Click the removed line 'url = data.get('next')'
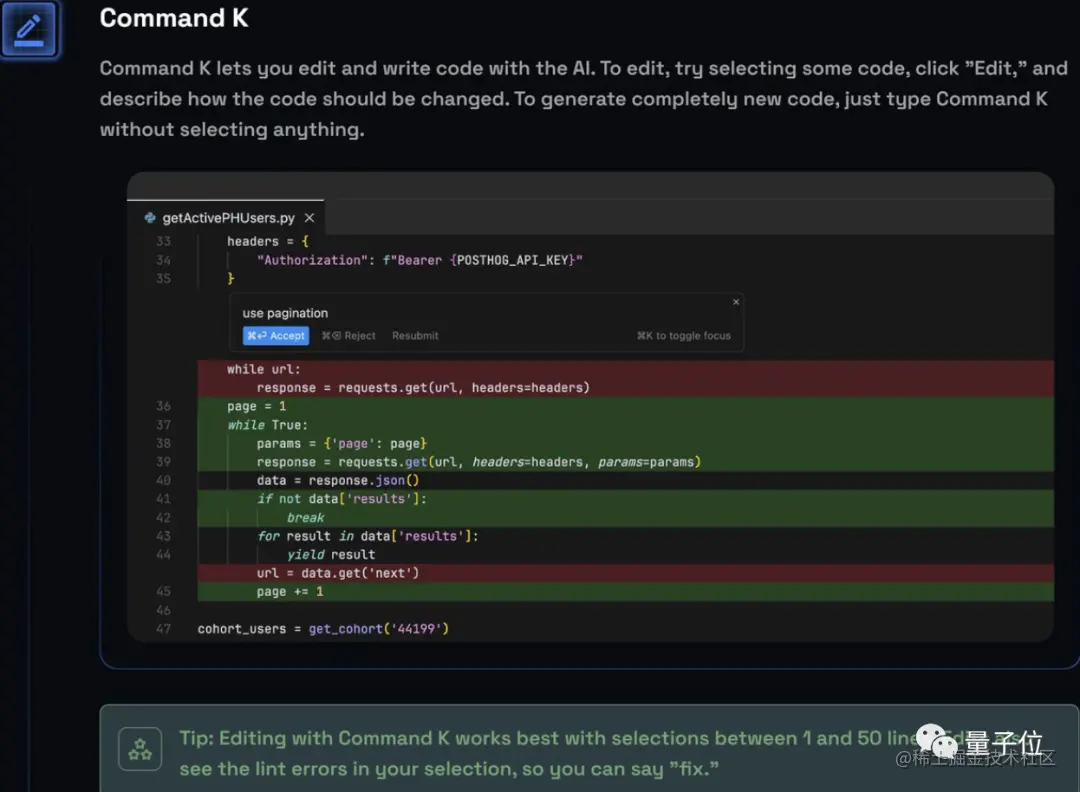This screenshot has width=1080, height=792. click(625, 573)
